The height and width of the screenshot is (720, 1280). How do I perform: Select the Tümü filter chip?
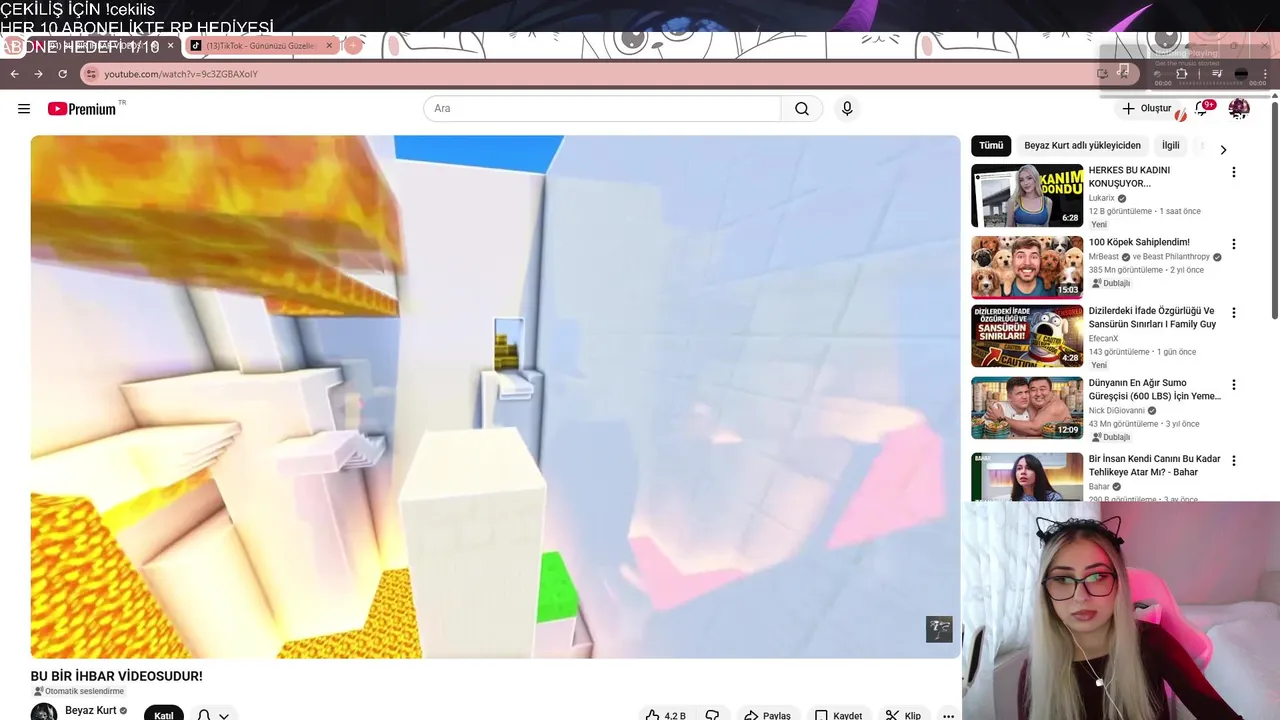[991, 146]
